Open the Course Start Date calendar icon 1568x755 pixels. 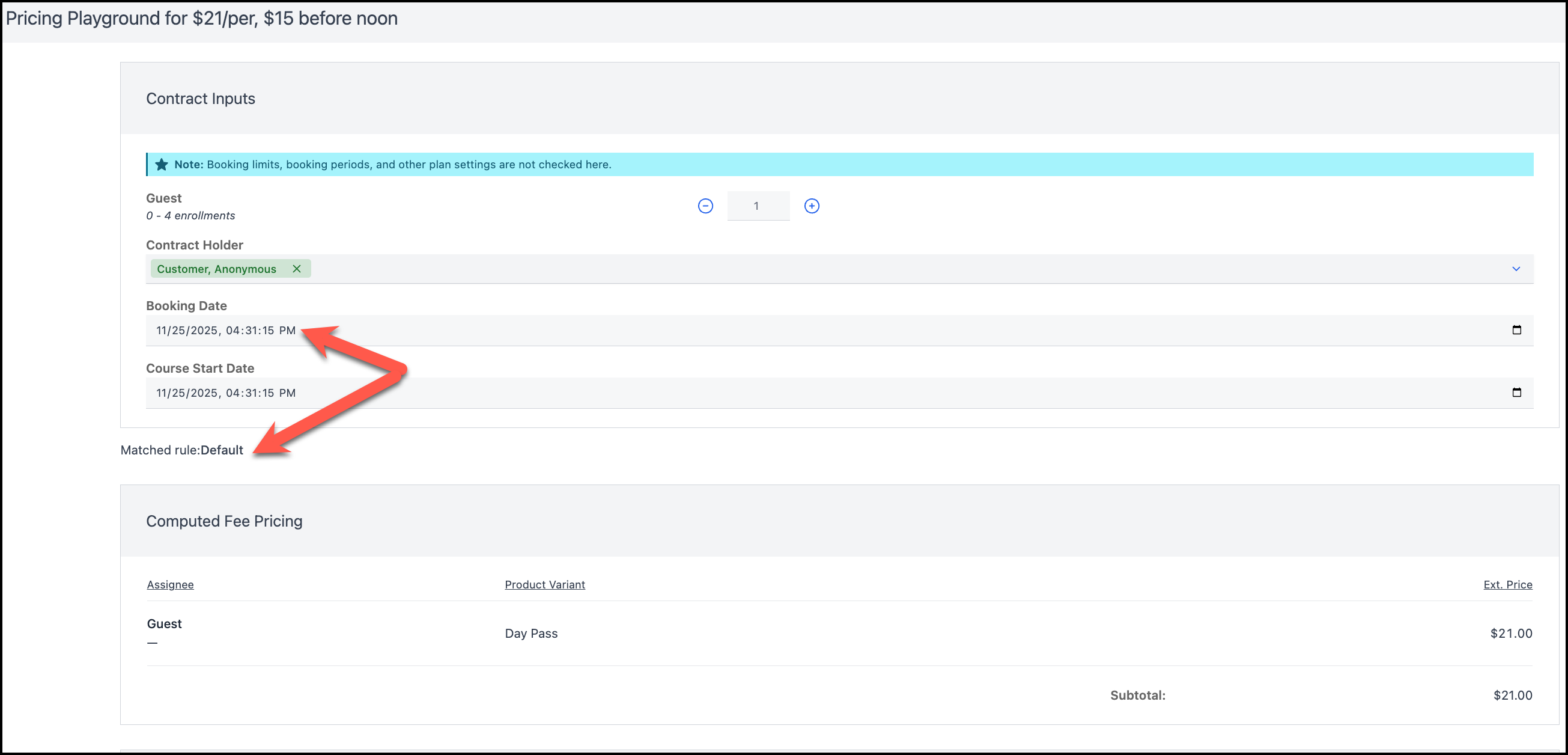point(1516,393)
